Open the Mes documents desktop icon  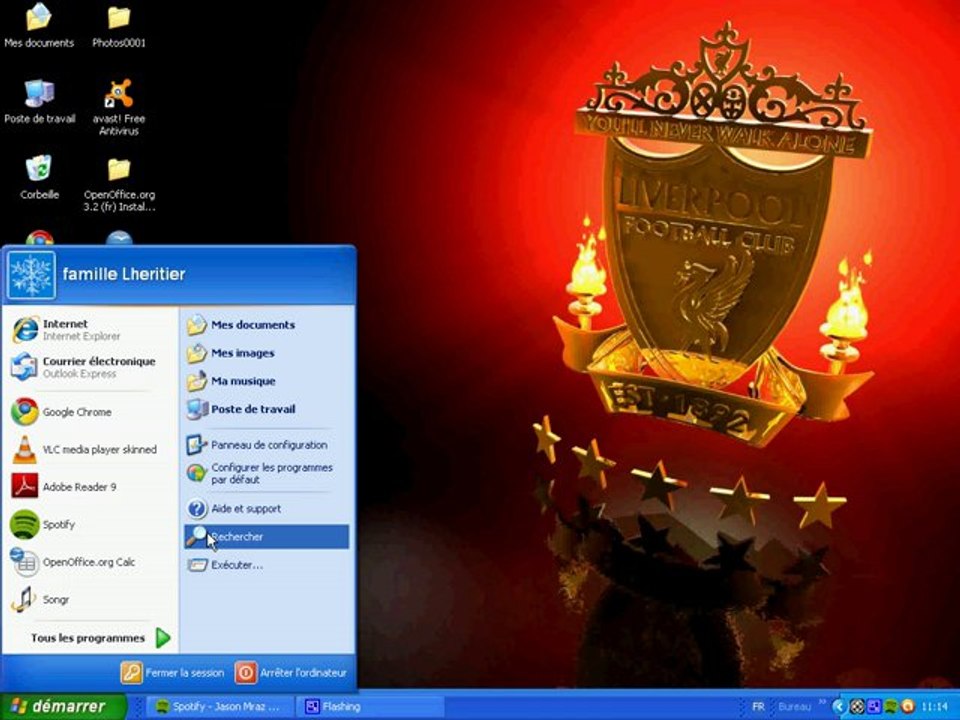pyautogui.click(x=39, y=26)
